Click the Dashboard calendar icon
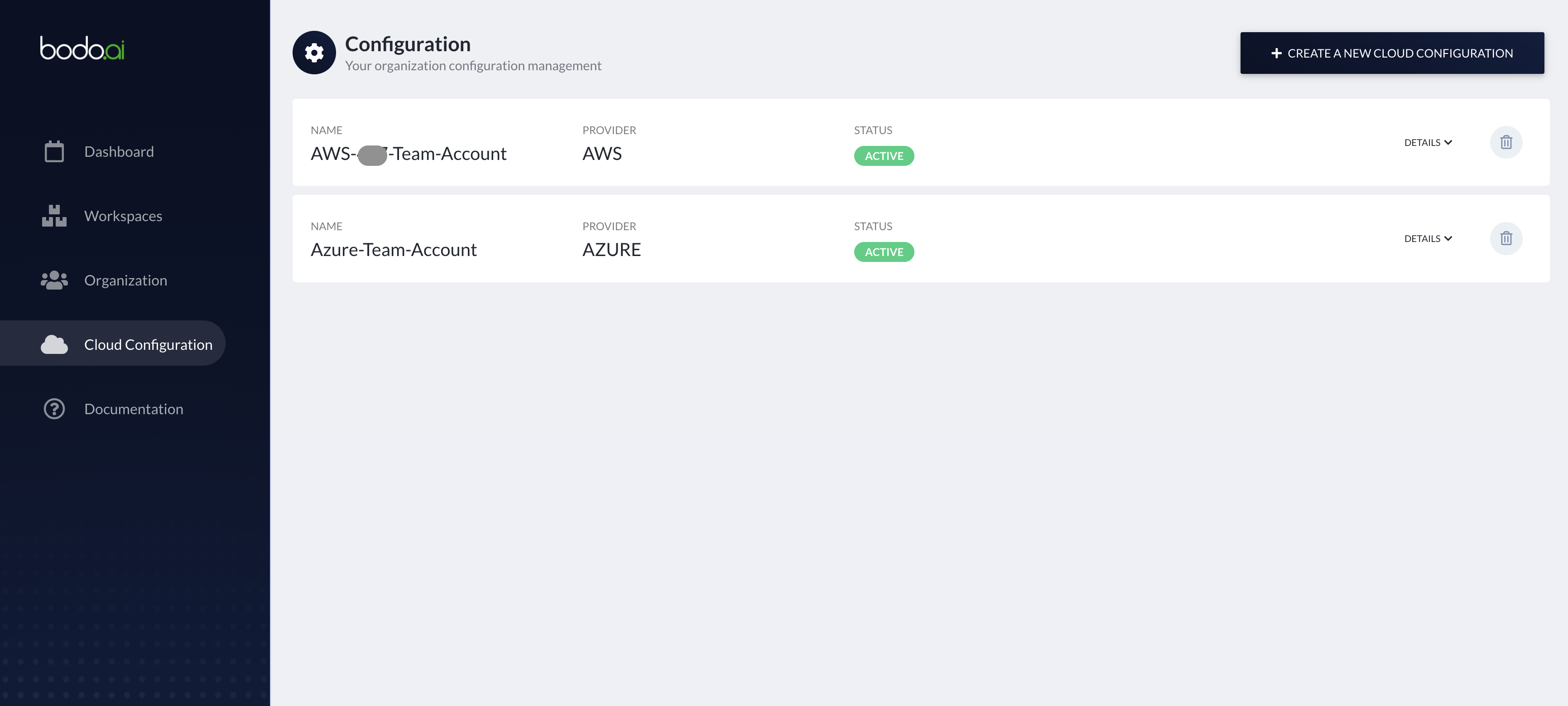1568x706 pixels. [54, 152]
